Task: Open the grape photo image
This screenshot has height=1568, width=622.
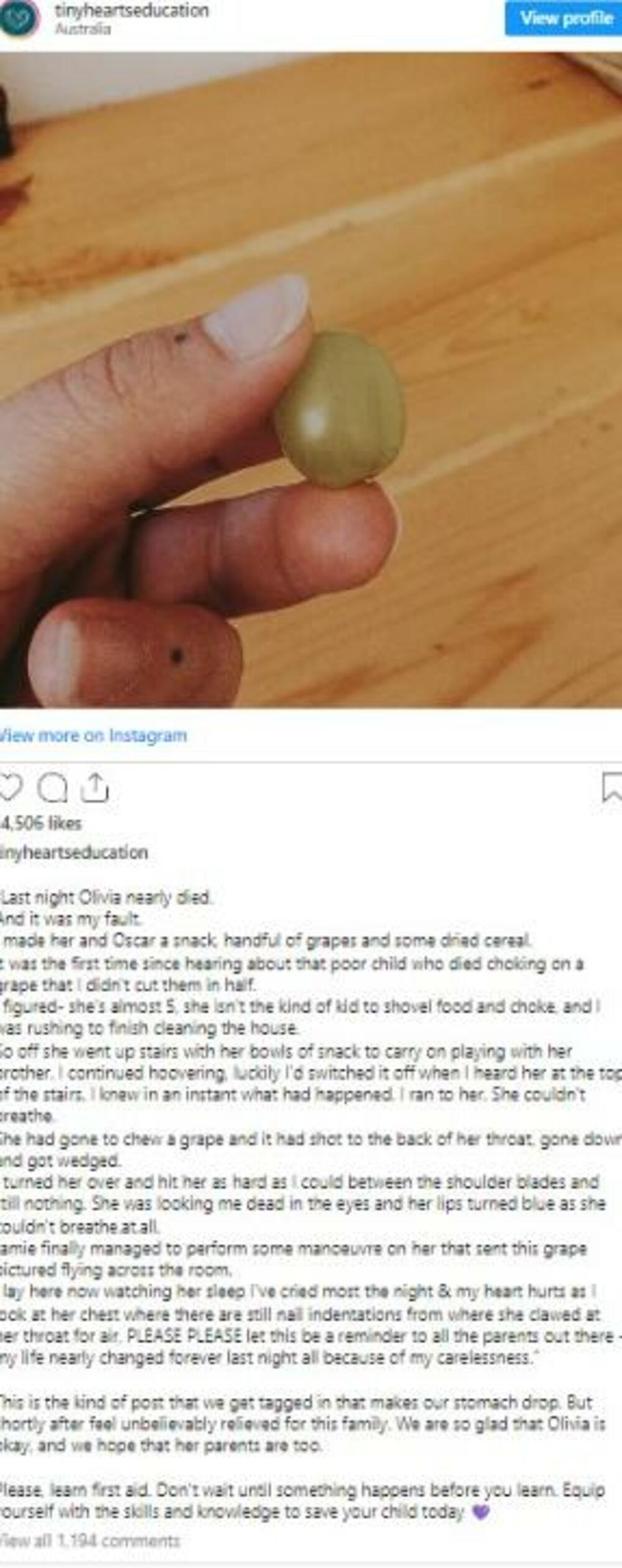Action: point(311,380)
